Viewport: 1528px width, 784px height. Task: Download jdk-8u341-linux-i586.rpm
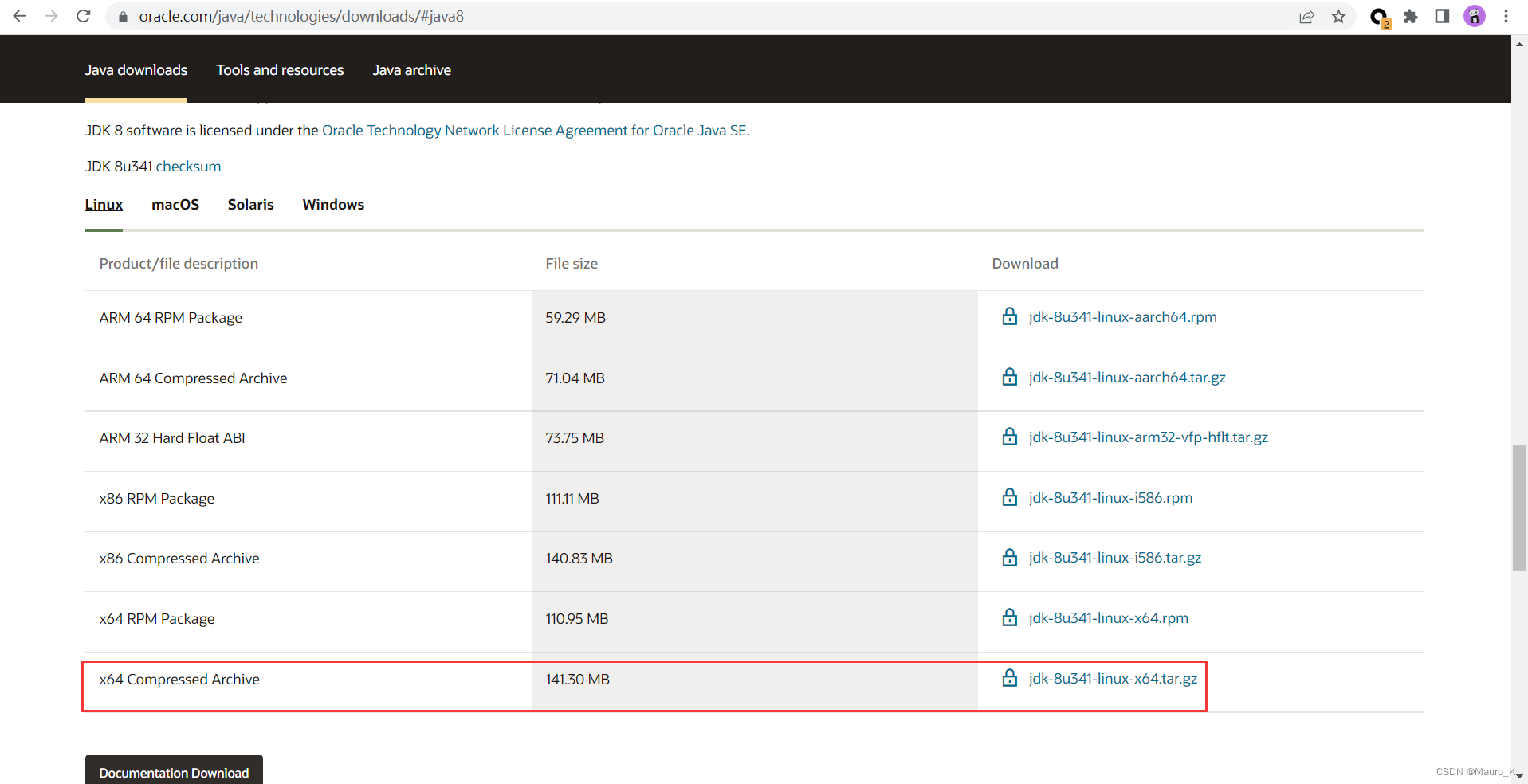point(1110,497)
